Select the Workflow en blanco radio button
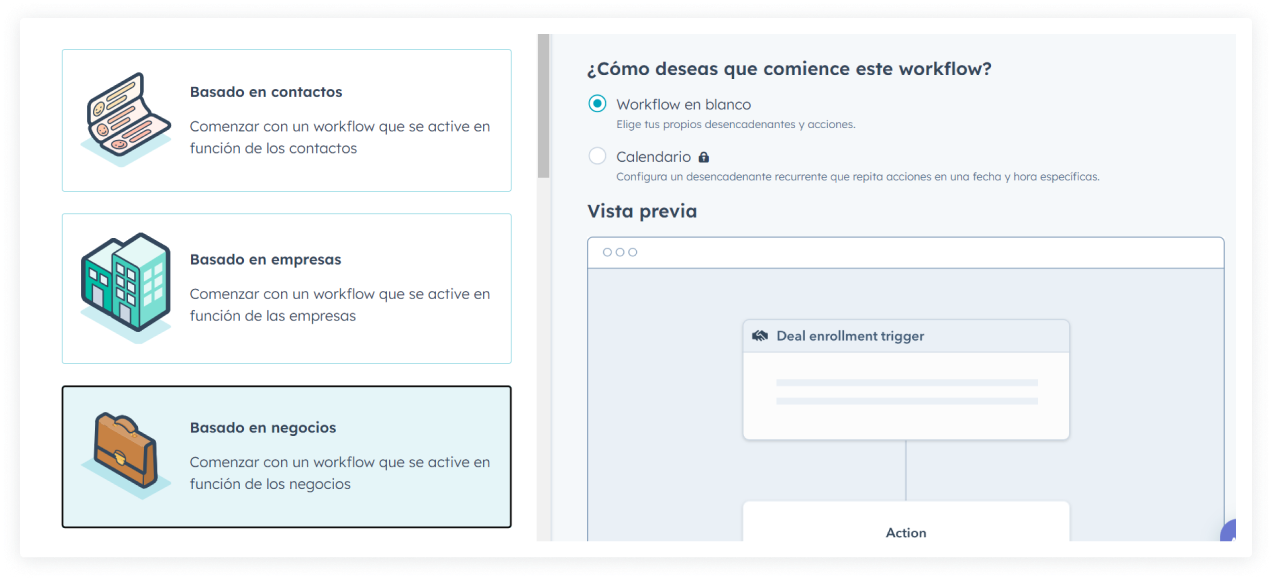The image size is (1272, 580). 597,104
